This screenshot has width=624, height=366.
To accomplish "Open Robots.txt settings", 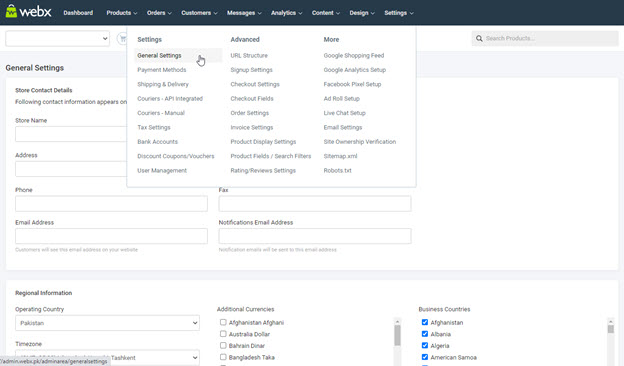I will point(337,170).
